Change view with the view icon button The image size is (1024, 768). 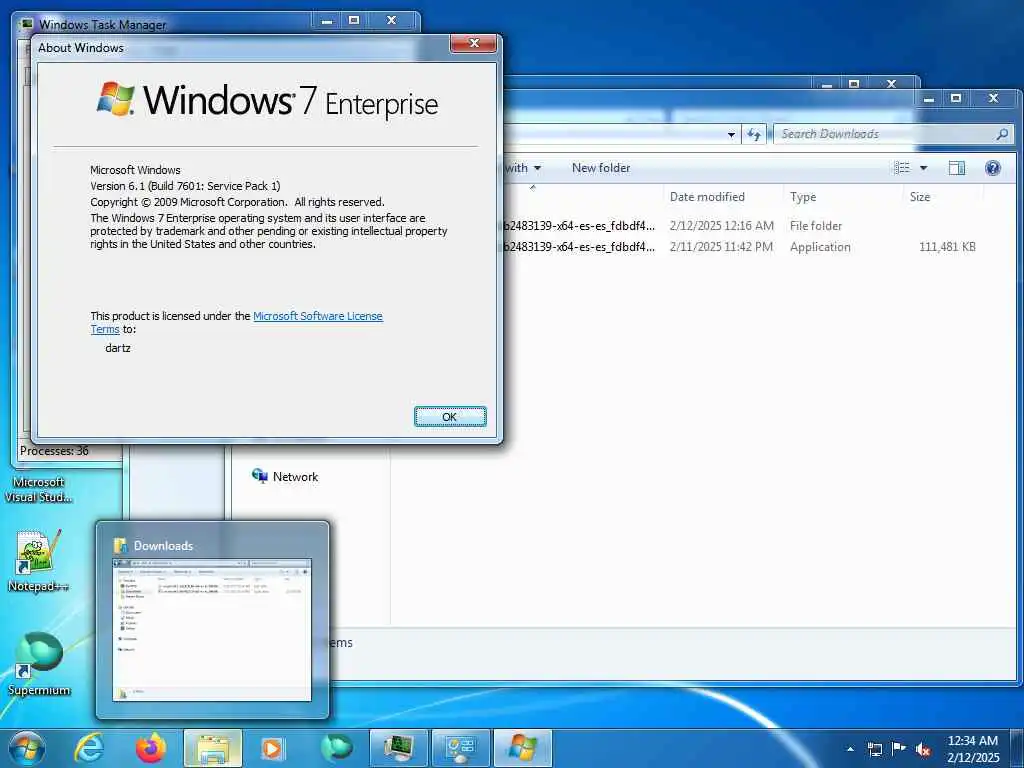(902, 168)
